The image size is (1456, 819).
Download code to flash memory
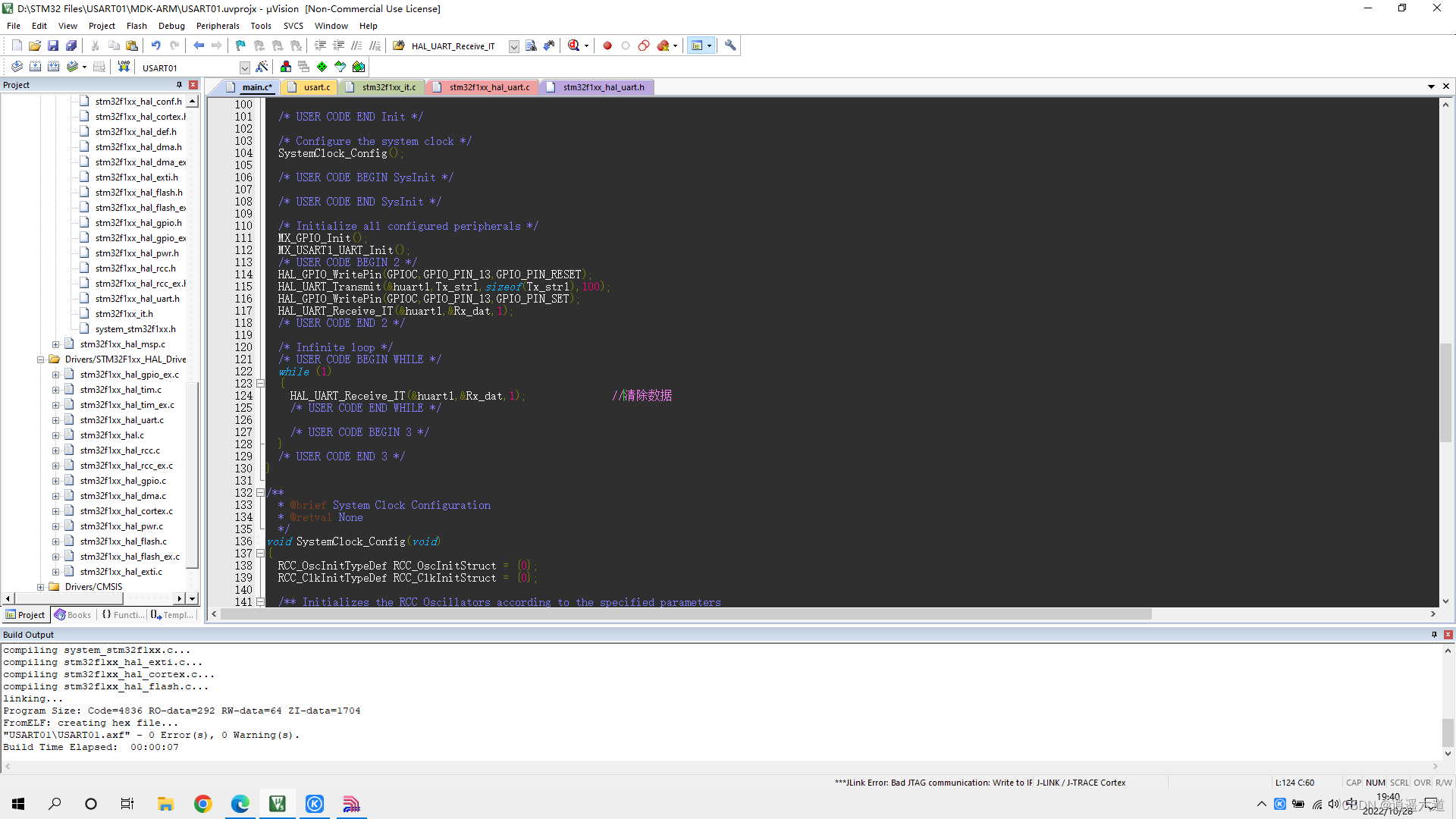coord(122,67)
